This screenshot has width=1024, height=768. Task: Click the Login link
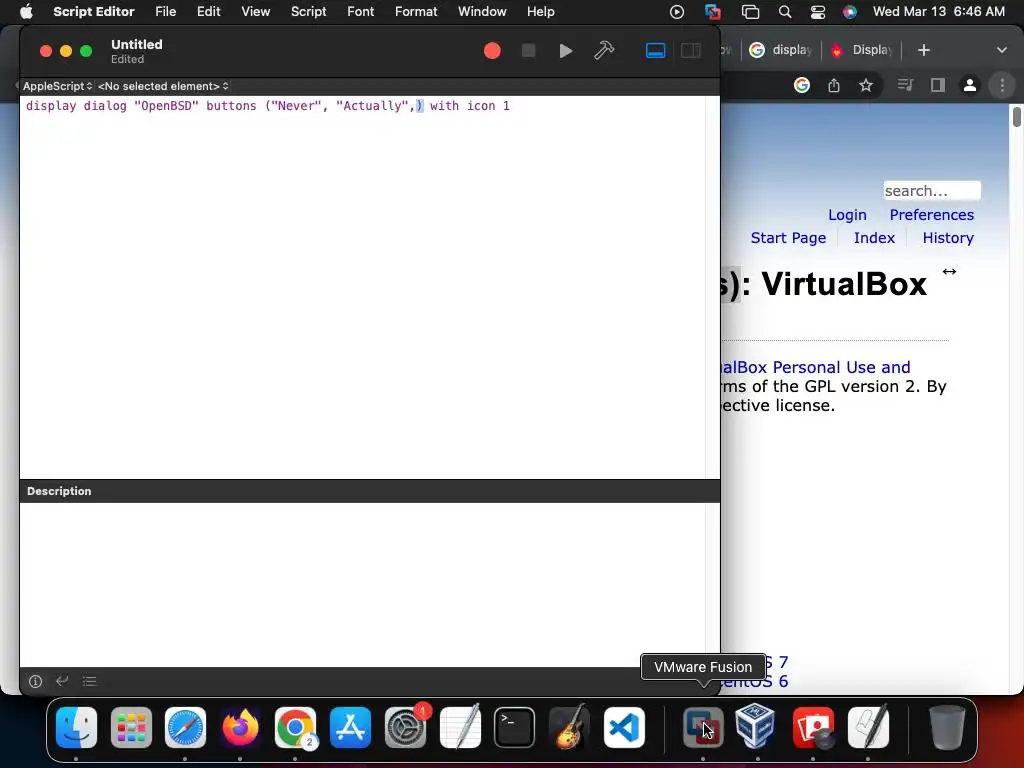tap(847, 215)
